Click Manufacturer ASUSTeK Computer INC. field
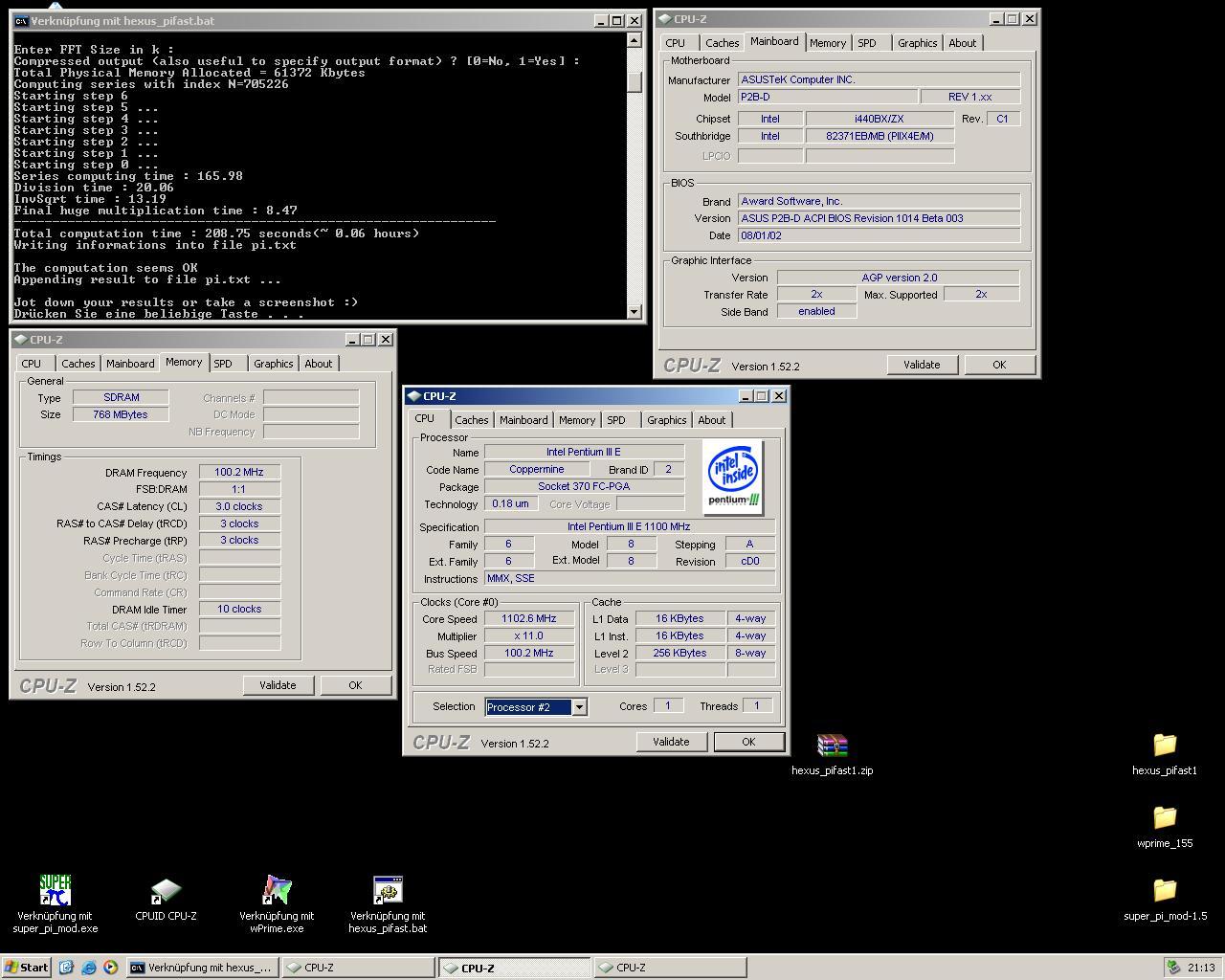Viewport: 1225px width, 980px height. pyautogui.click(x=879, y=79)
